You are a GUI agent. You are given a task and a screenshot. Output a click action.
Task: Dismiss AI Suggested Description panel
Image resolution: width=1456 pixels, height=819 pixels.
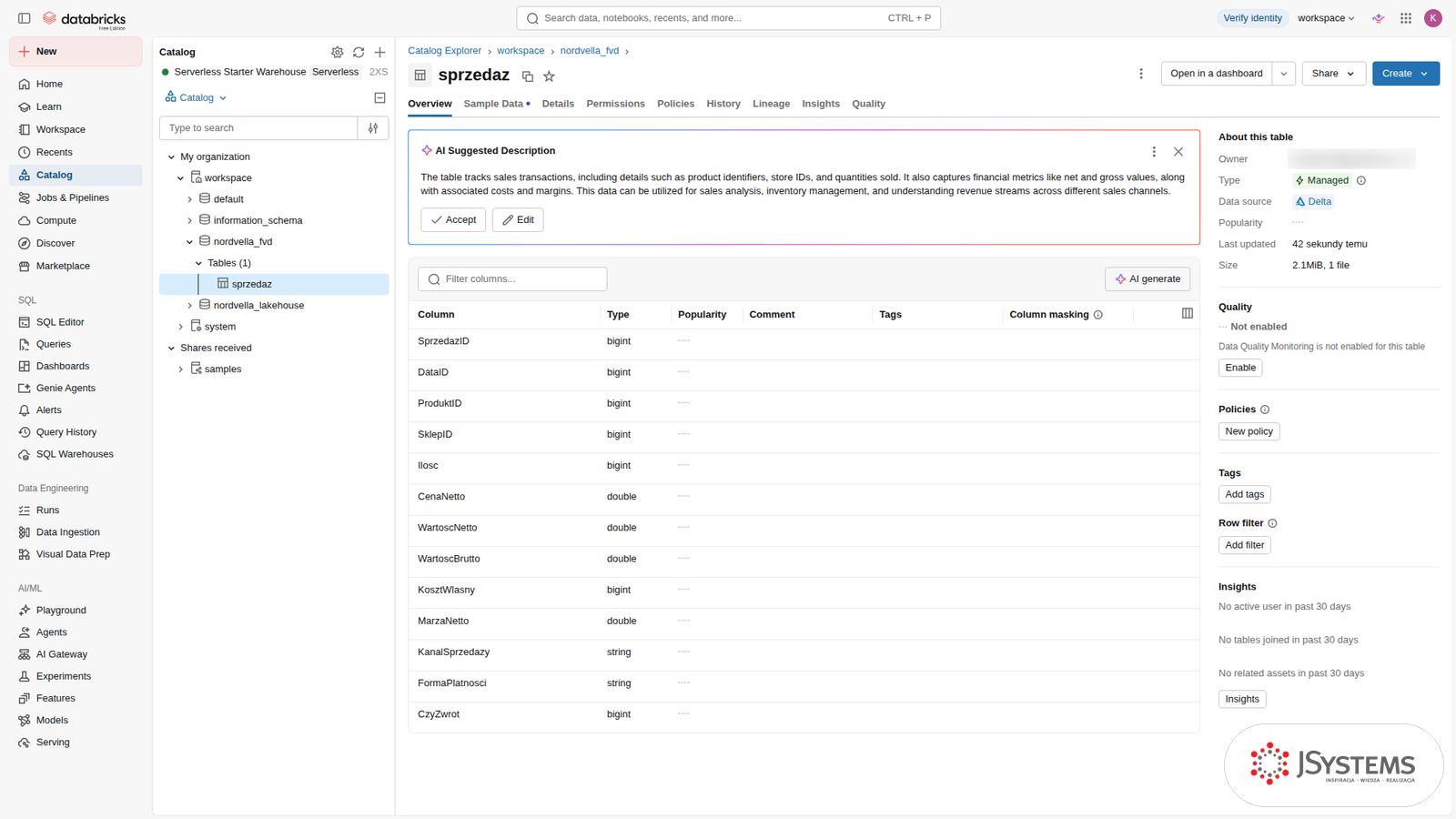point(1178,152)
